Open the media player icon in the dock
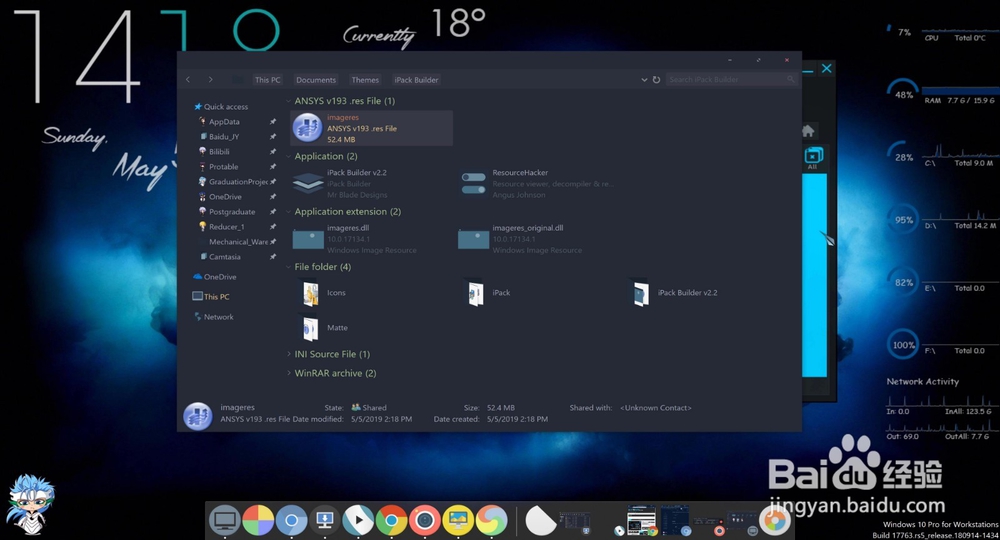The image size is (1000, 540). [x=358, y=520]
